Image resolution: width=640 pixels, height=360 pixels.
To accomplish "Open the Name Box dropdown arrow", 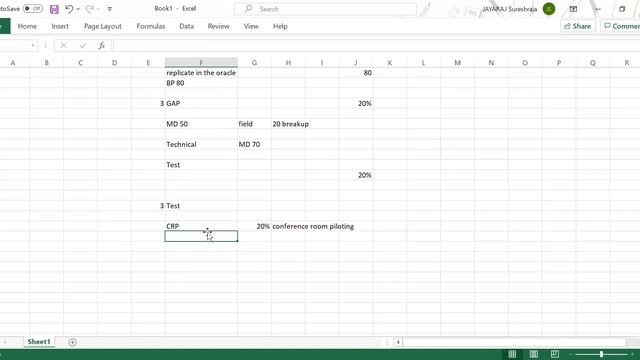I will click(x=33, y=45).
